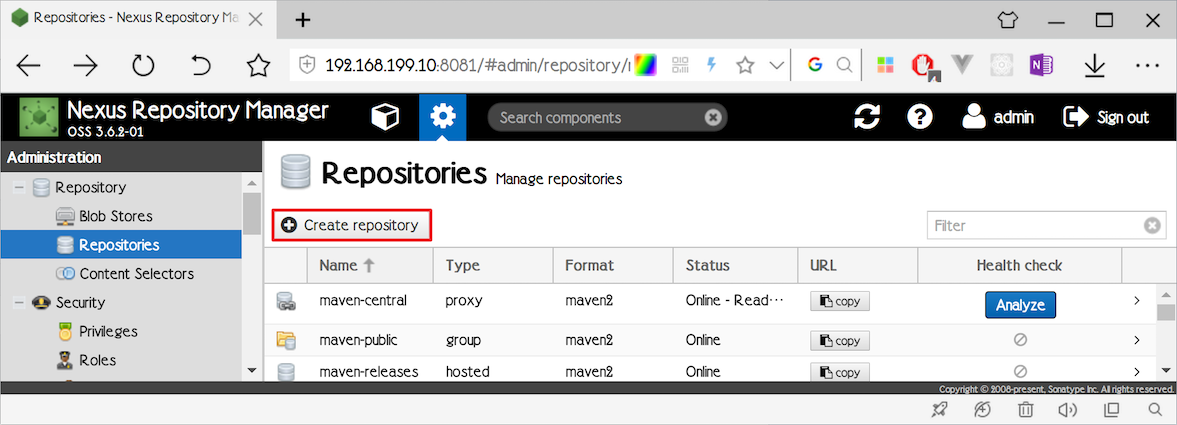
Task: Sort by the Status column header
Action: pyautogui.click(x=735, y=265)
